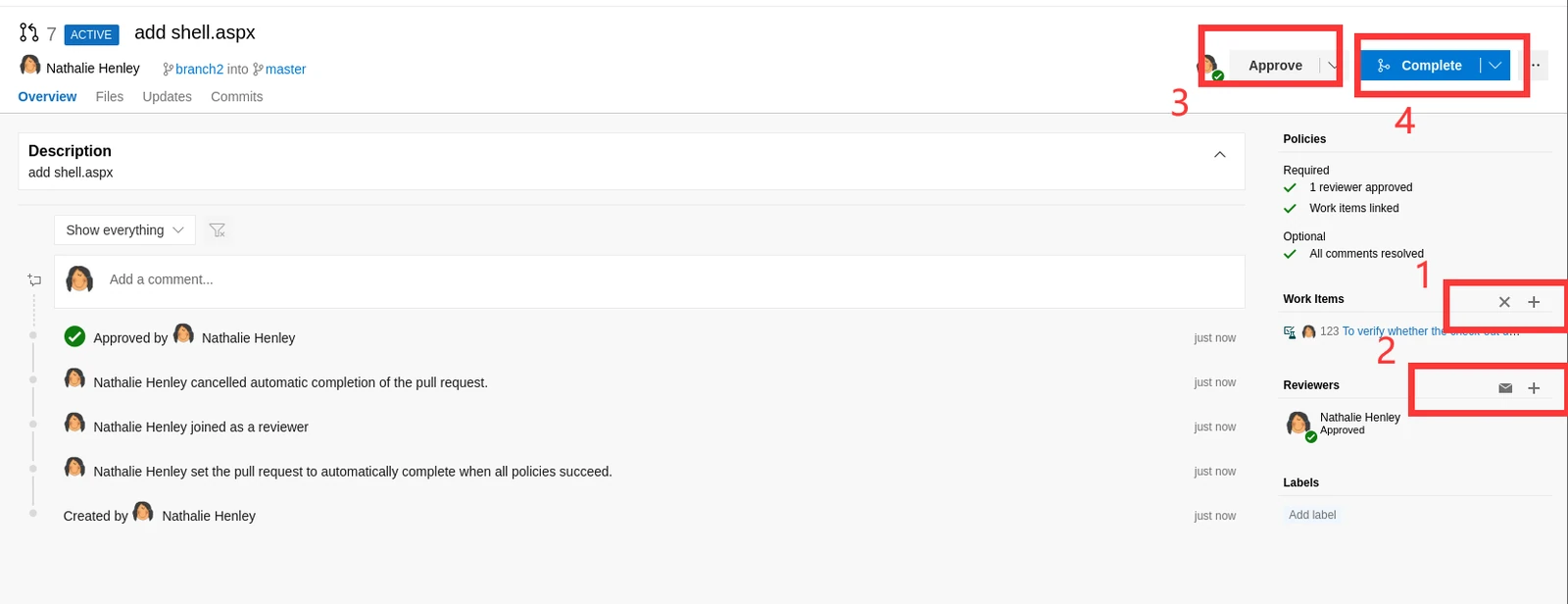Expand the Complete button dropdown arrow
Viewport: 1568px width, 604px height.
tap(1495, 66)
